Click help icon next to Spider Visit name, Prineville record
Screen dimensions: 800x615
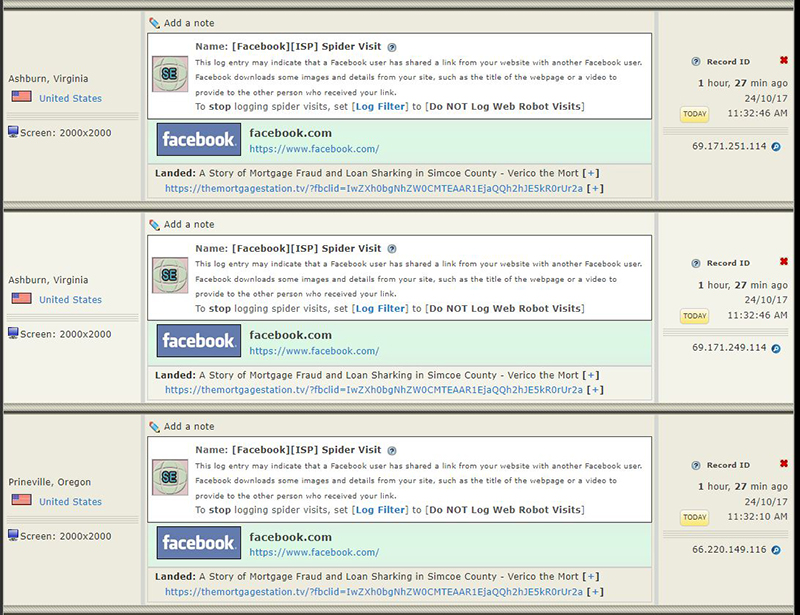tap(392, 451)
